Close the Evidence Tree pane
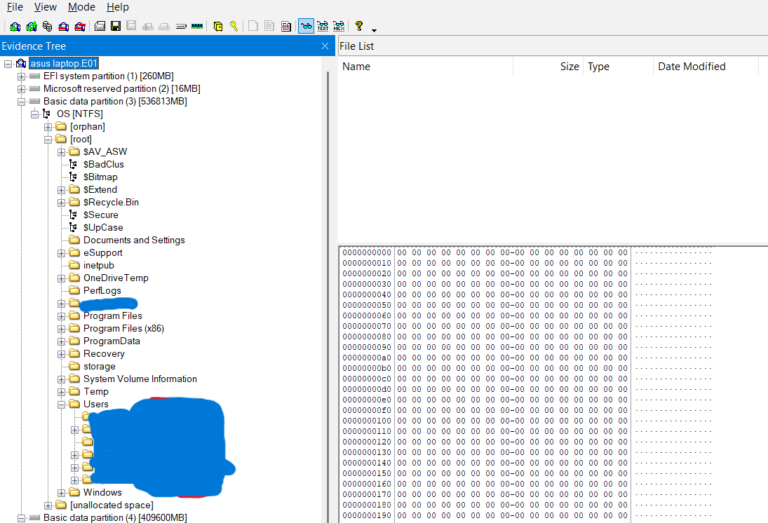This screenshot has height=523, width=768. click(325, 46)
